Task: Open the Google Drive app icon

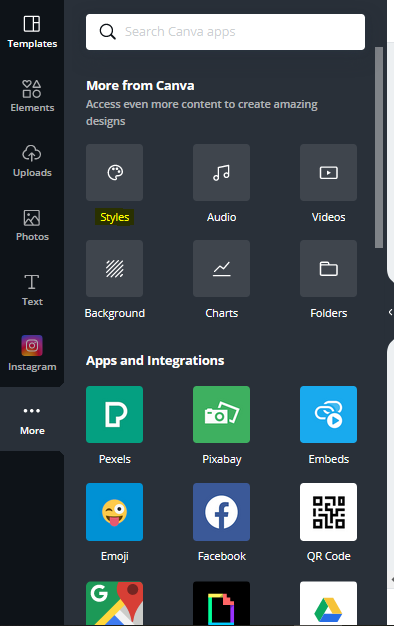Action: coord(329,603)
